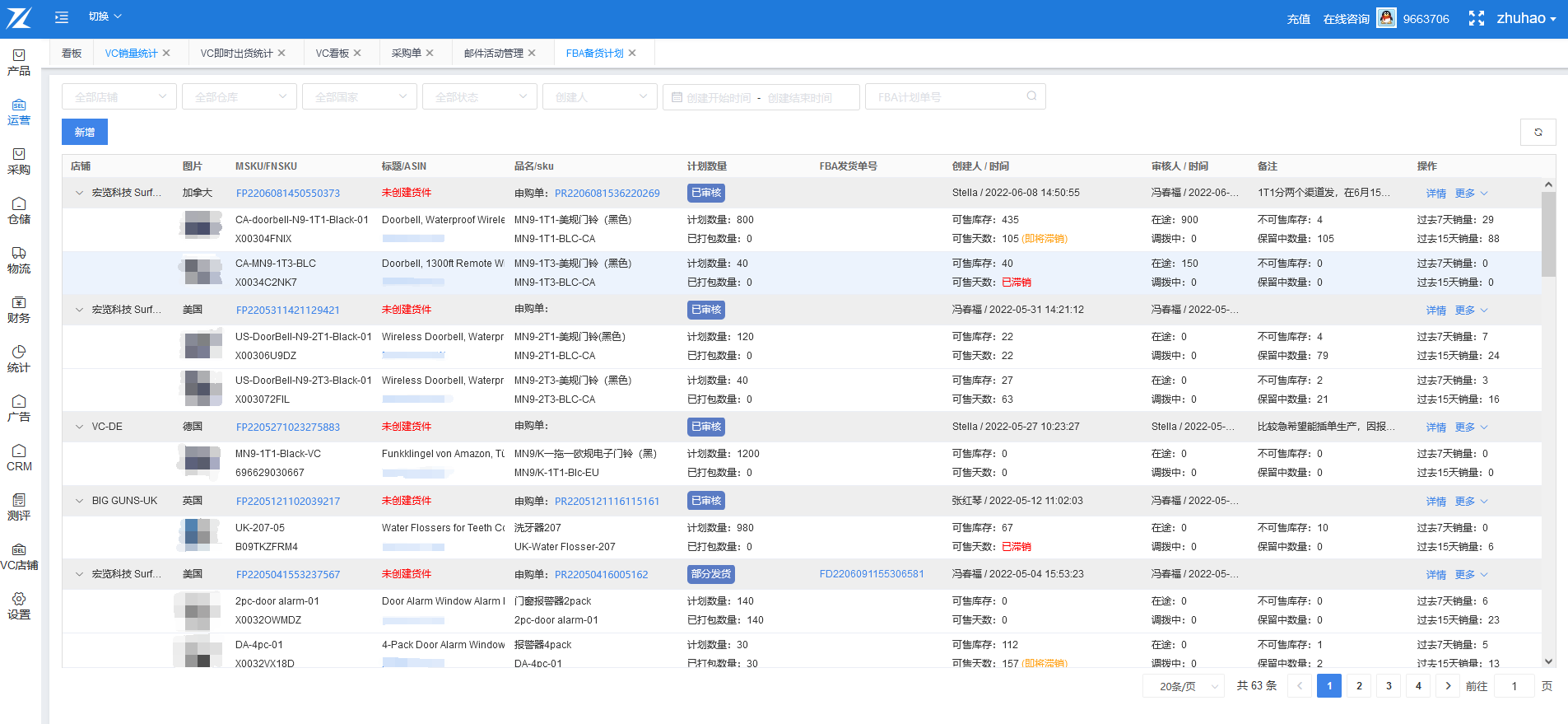Viewport: 1568px width, 724px height.
Task: Click the refresh icon above the table
Action: [x=1538, y=132]
